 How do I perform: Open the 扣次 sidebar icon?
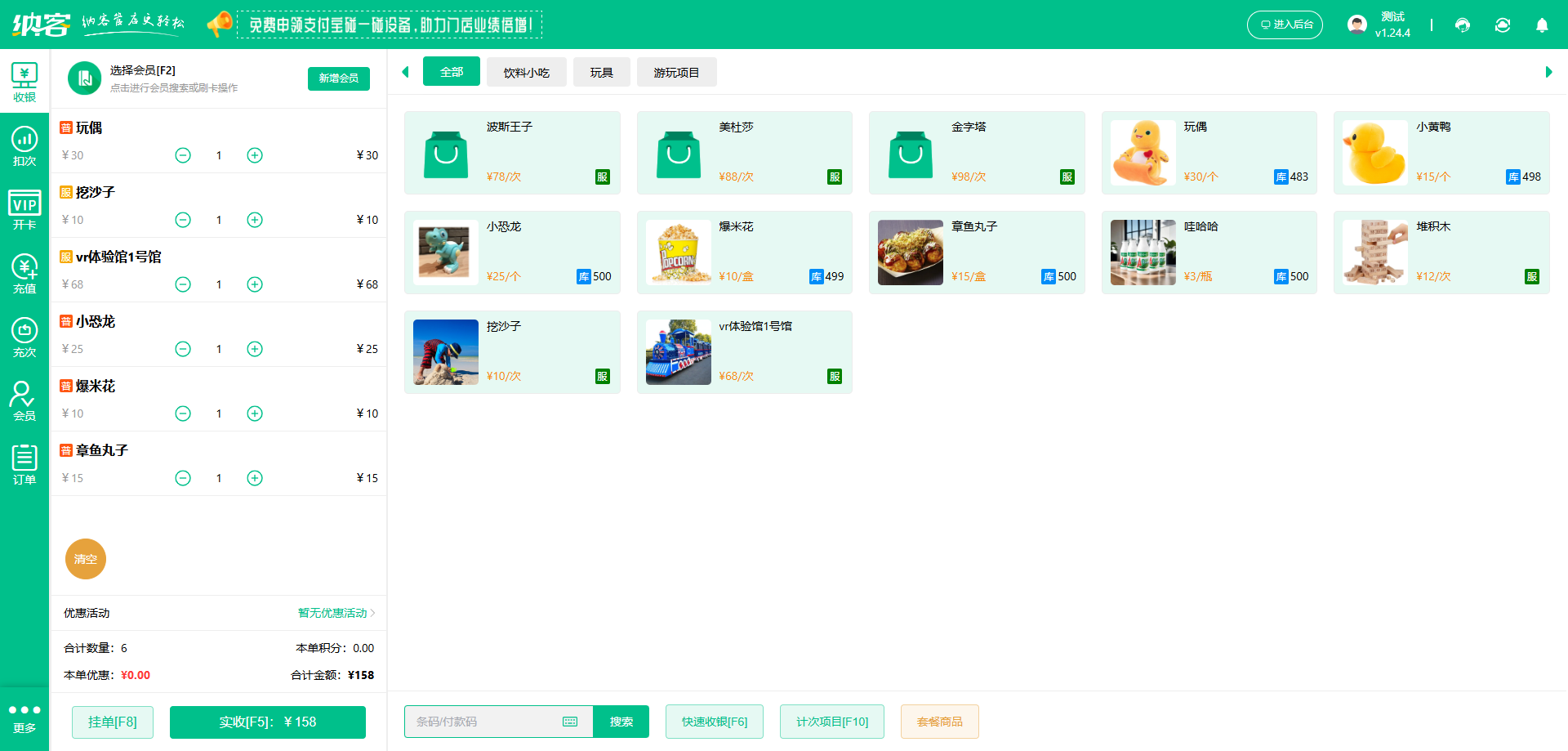(24, 146)
